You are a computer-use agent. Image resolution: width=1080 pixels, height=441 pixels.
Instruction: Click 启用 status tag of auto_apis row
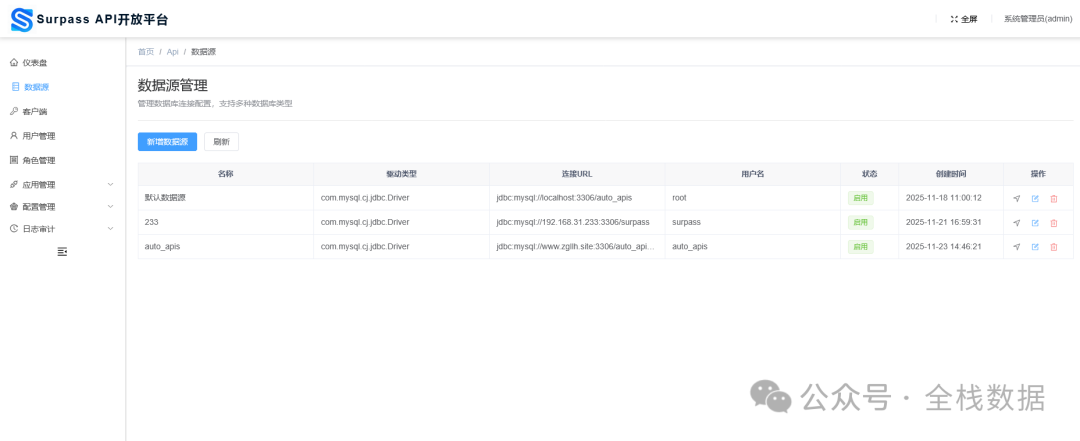(x=860, y=247)
